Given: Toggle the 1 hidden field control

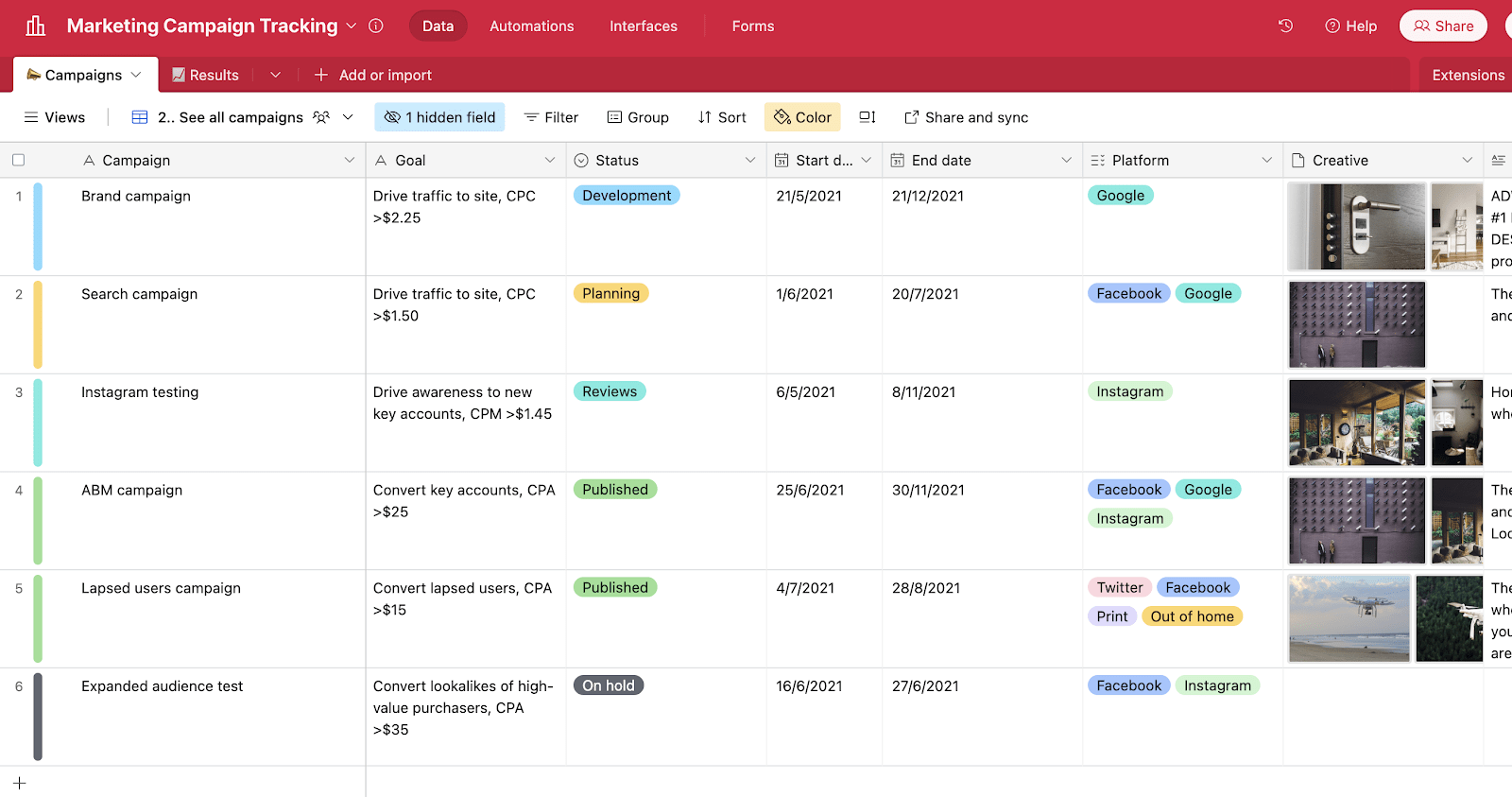Looking at the screenshot, I should pyautogui.click(x=439, y=117).
